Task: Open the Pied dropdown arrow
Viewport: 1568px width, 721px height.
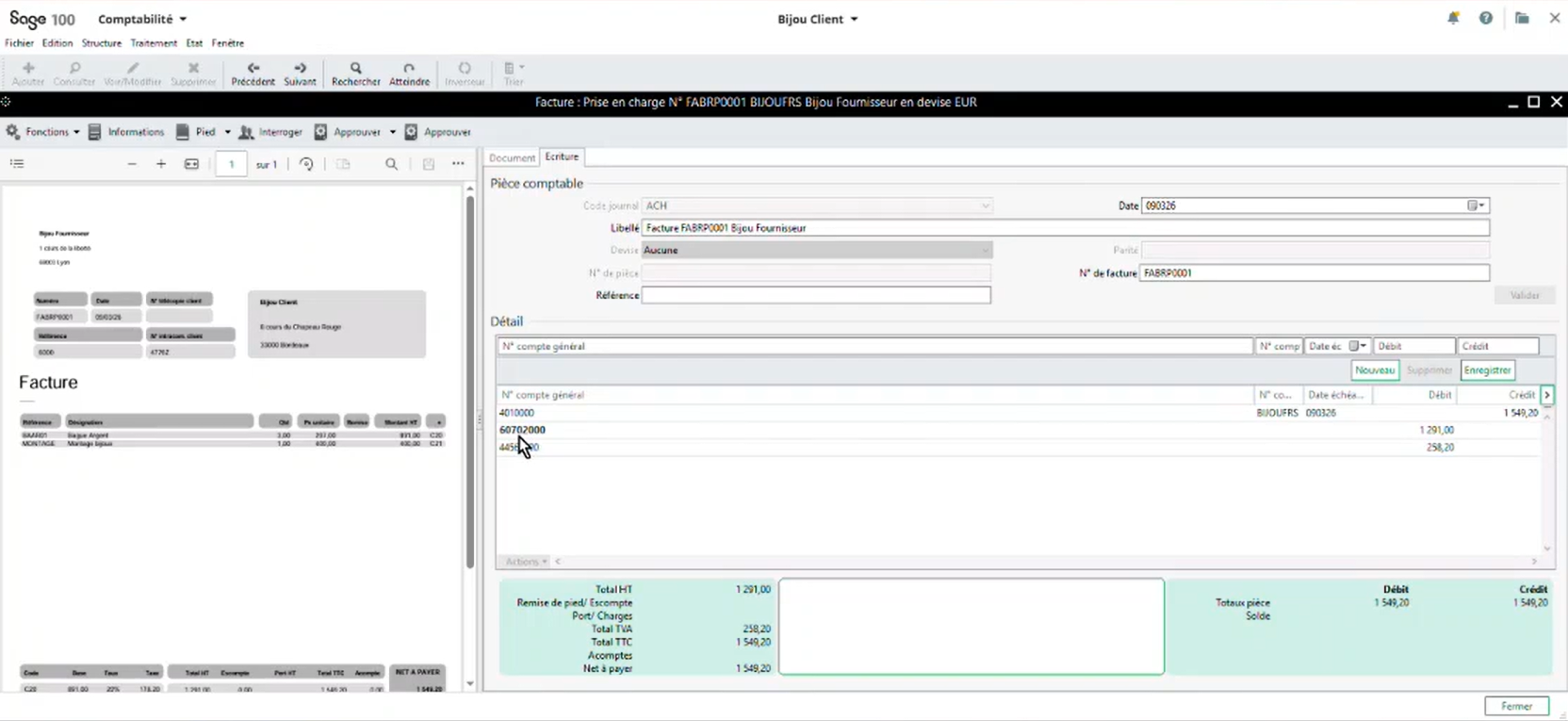Action: pos(227,132)
